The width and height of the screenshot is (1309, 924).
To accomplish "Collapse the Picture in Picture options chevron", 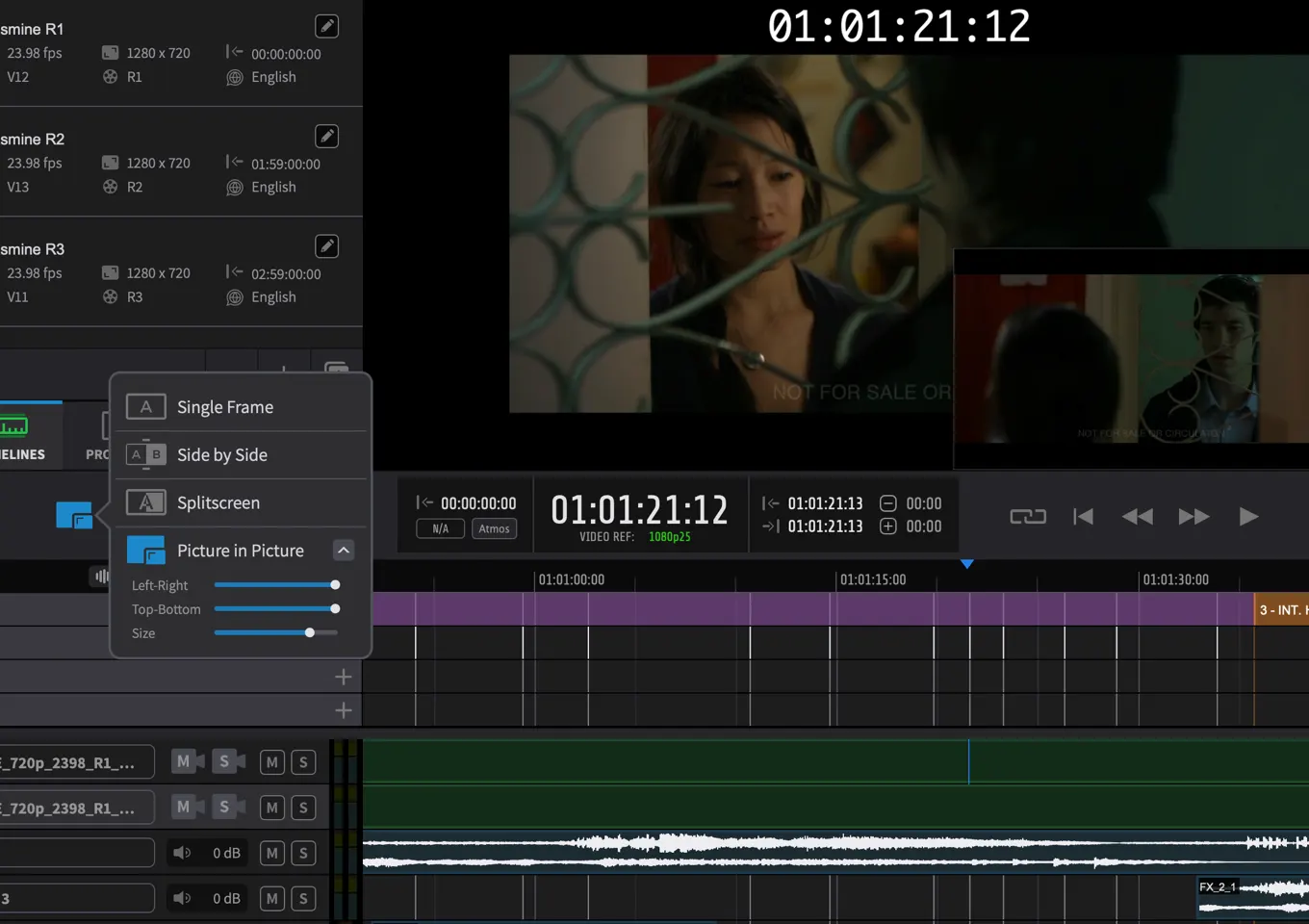I will click(x=344, y=551).
